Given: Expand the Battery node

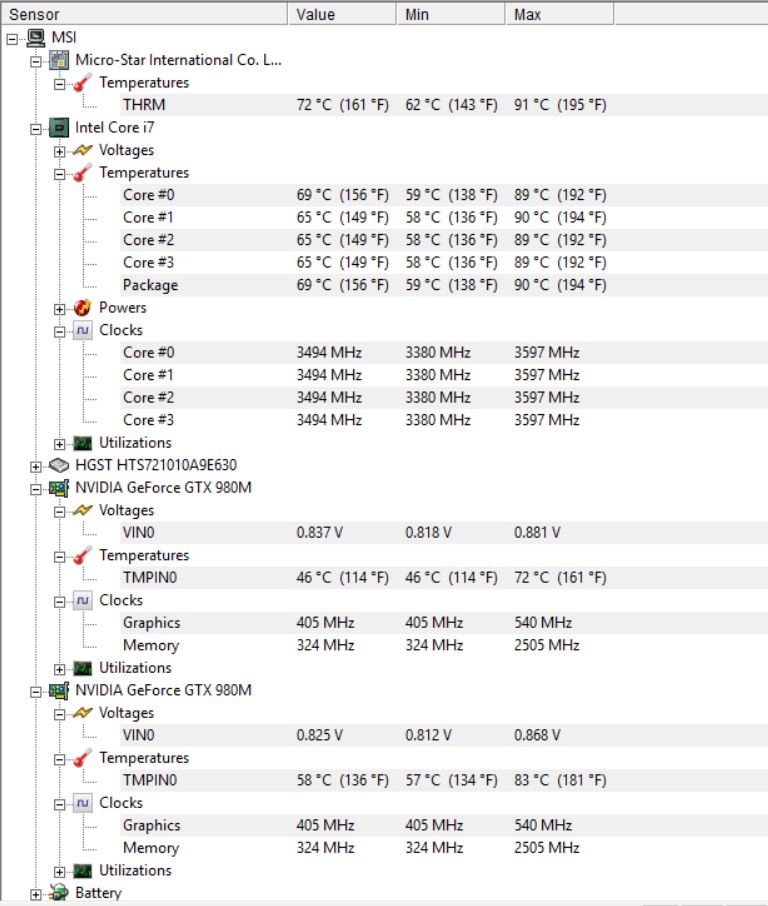Looking at the screenshot, I should (x=36, y=894).
